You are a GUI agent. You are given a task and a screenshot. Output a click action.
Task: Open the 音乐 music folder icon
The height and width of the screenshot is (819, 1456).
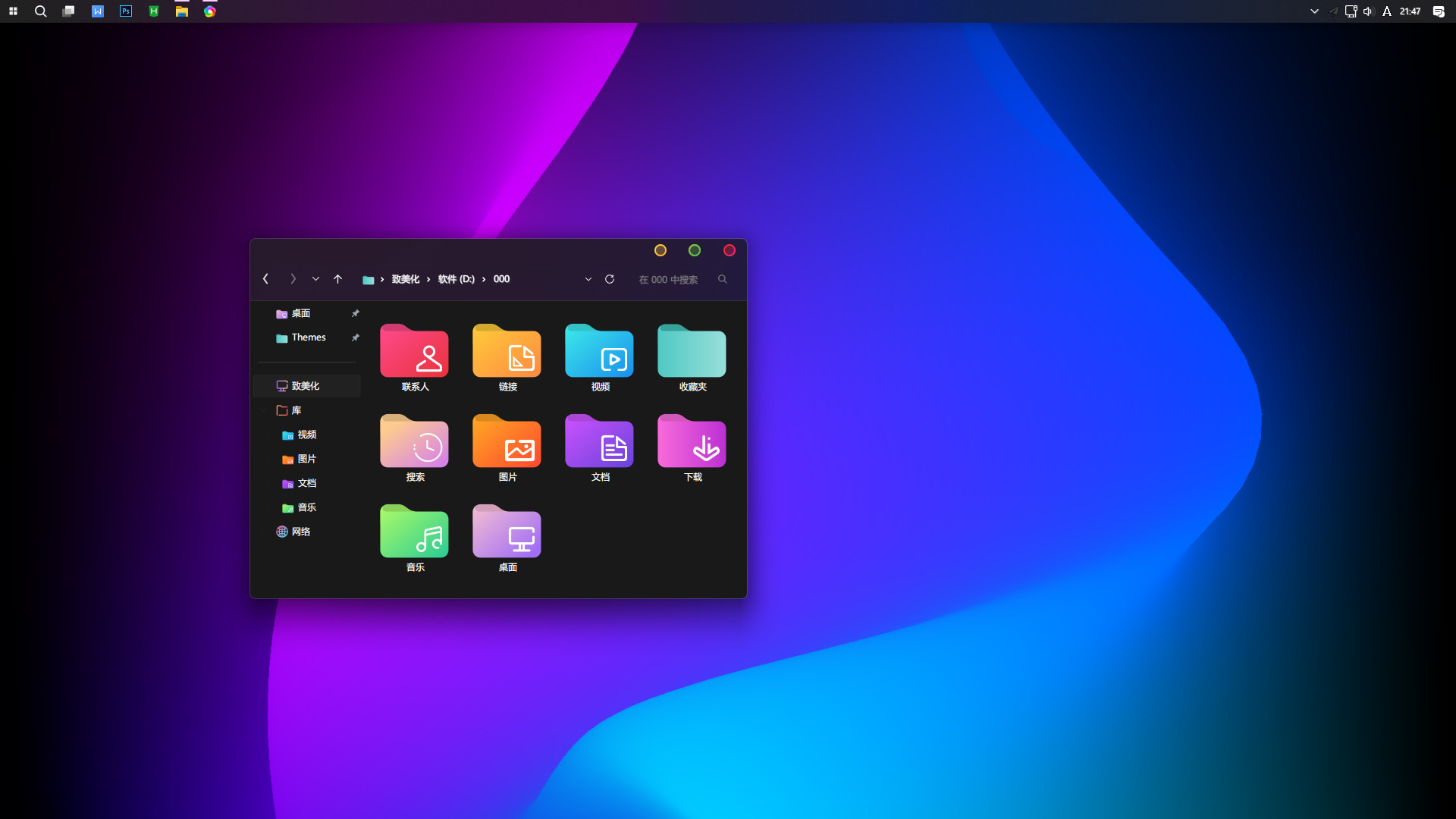[x=414, y=533]
